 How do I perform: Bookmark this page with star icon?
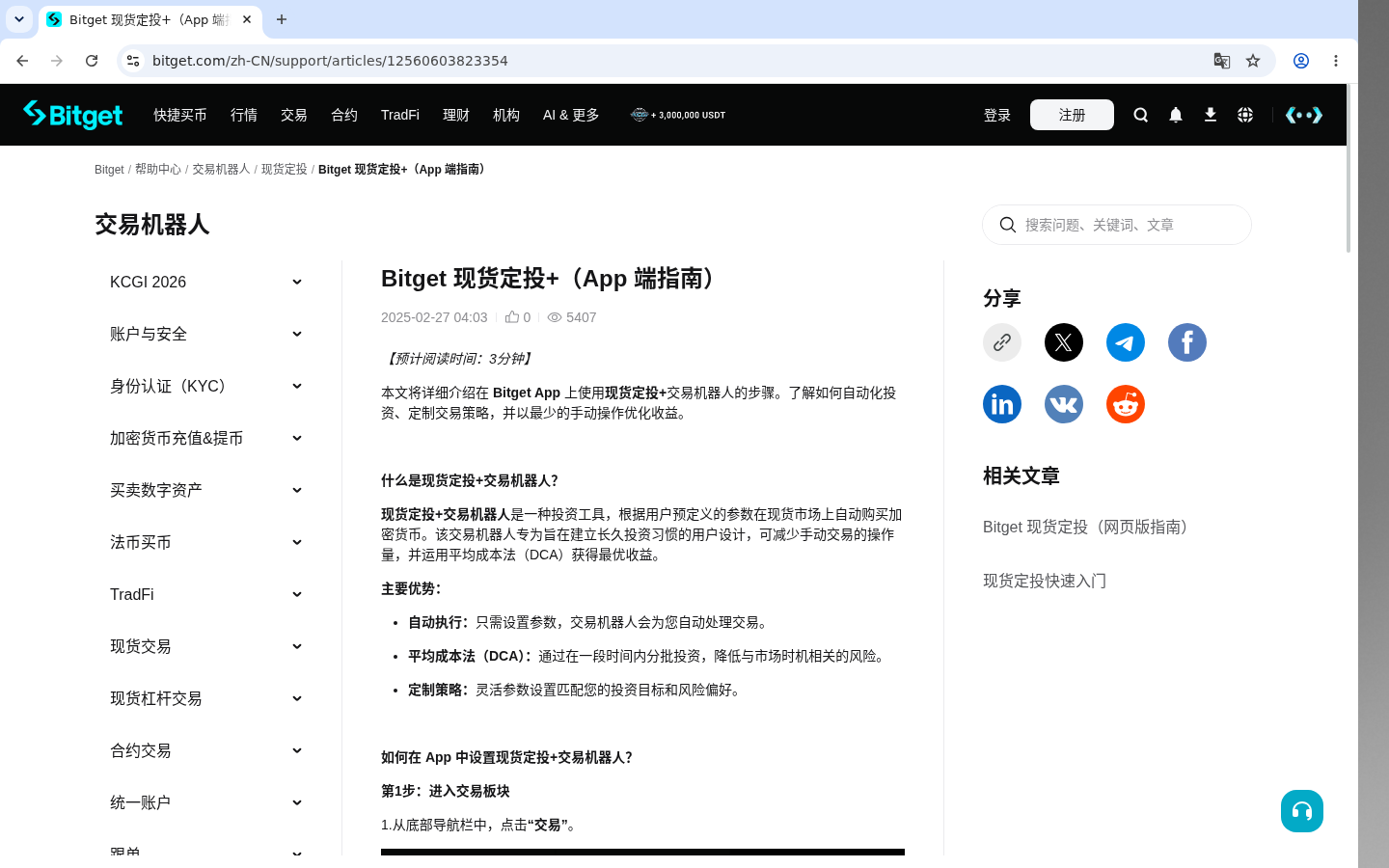pos(1252,61)
